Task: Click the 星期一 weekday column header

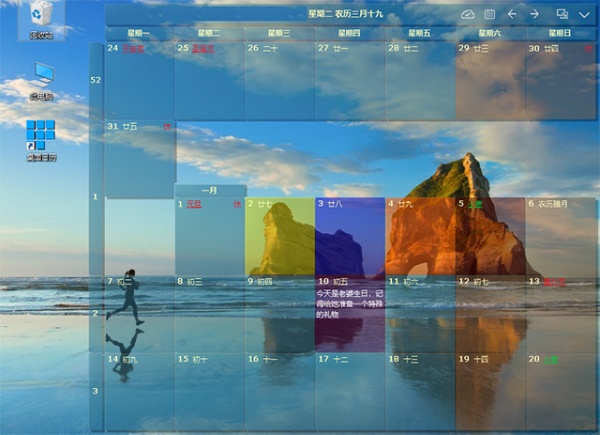Action: pos(139,33)
